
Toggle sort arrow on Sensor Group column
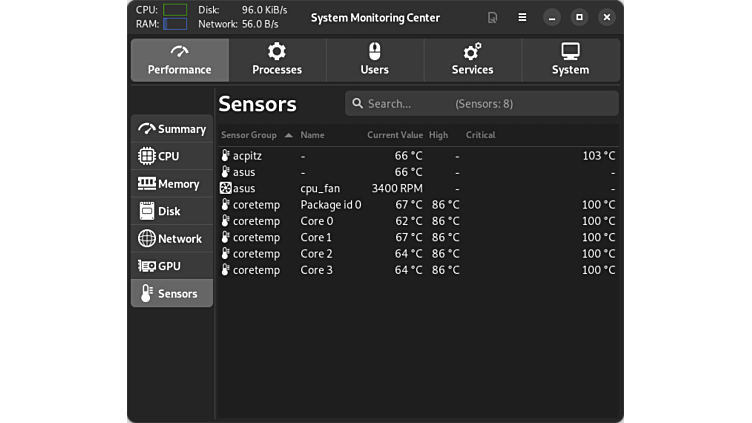[x=288, y=135]
